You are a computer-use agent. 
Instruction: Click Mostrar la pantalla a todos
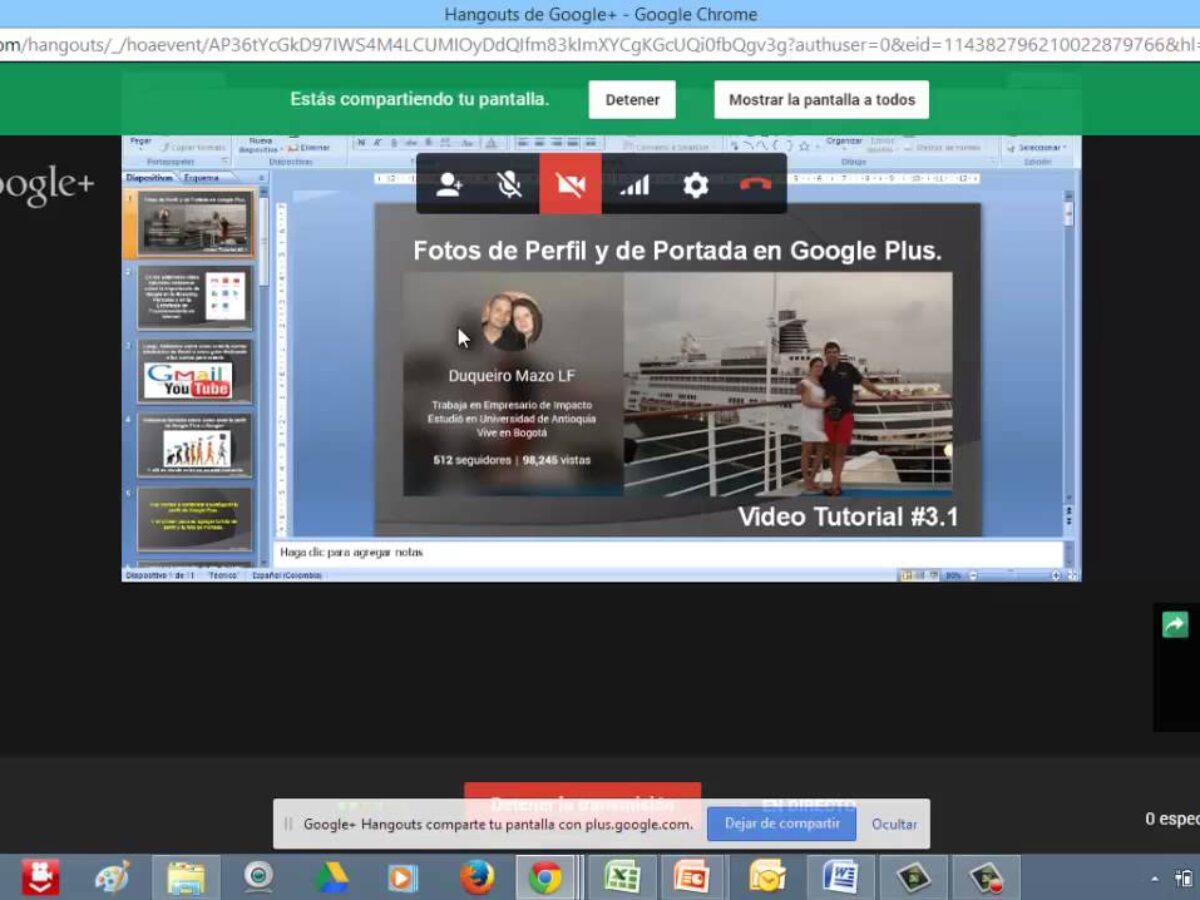[821, 100]
